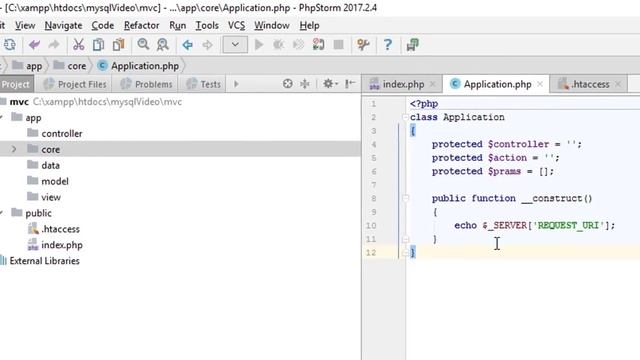Select the model folder
The image size is (640, 360).
(x=180, y=181)
